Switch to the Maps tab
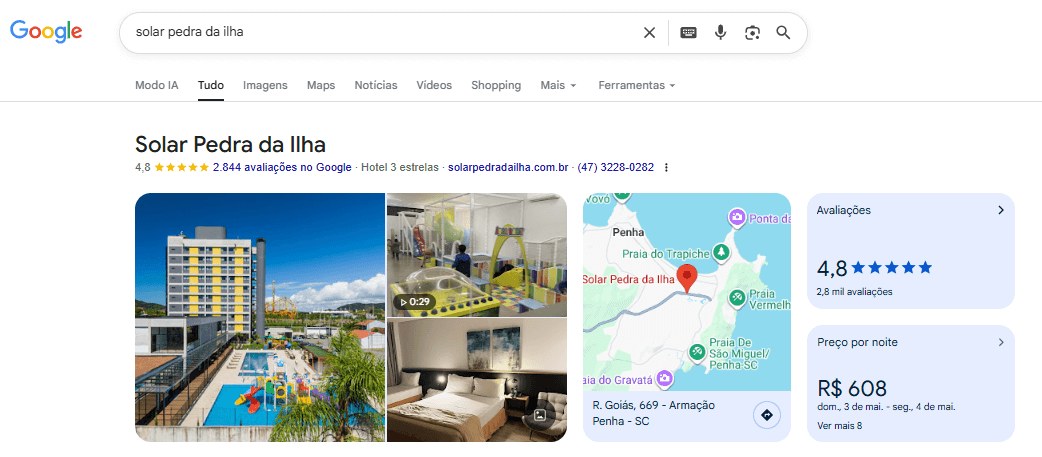Viewport: 1042px width, 457px height. pos(321,85)
